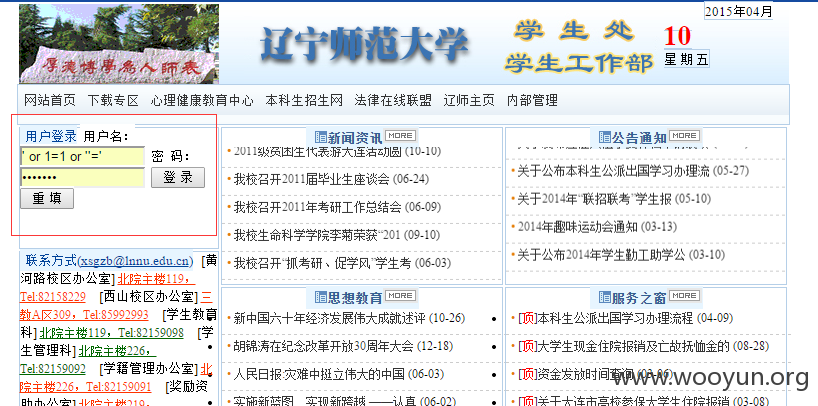The height and width of the screenshot is (406, 818).
Task: Open MORE beside 公告通知
Action: [684, 136]
